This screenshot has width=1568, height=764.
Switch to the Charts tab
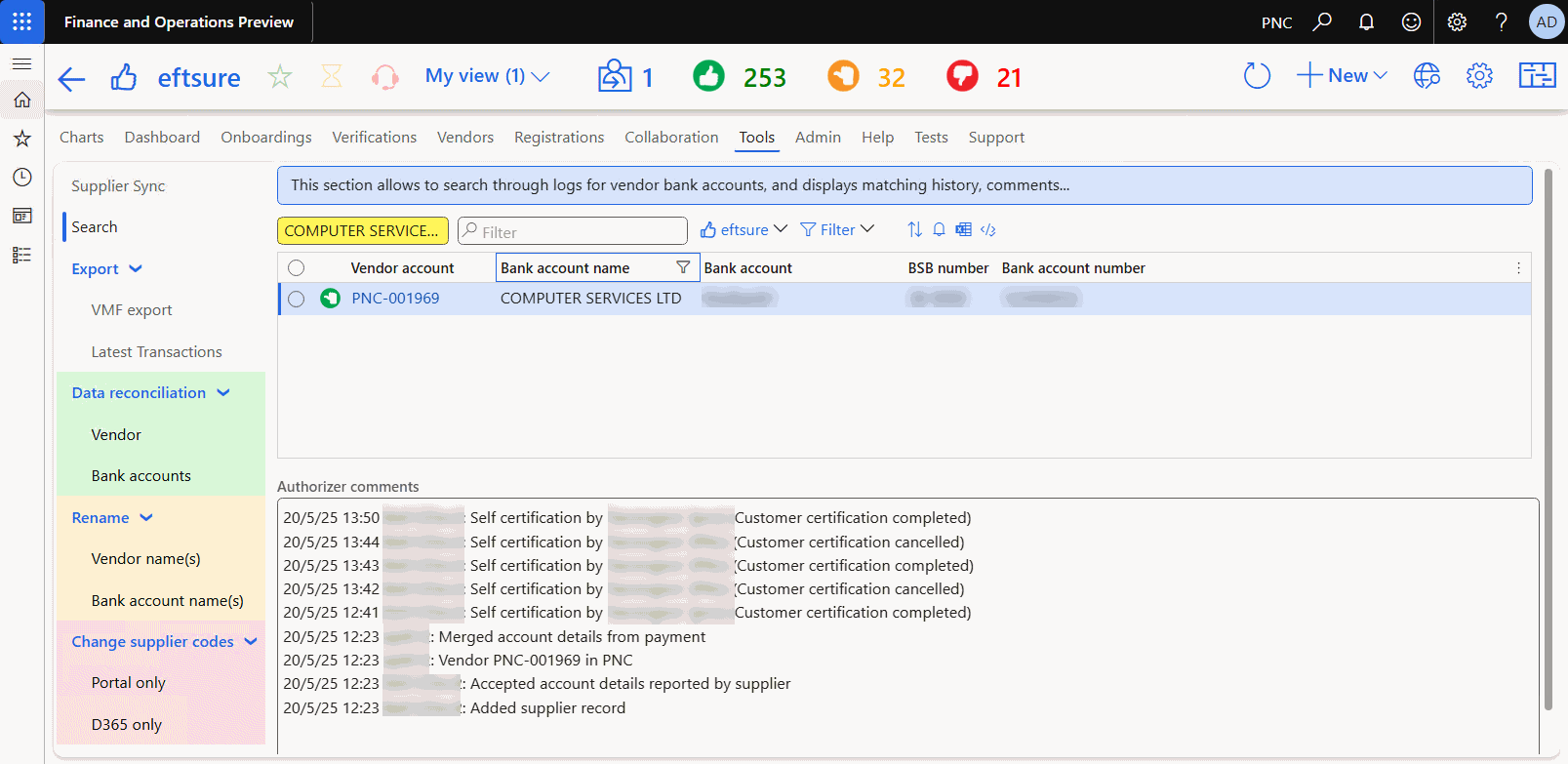82,138
